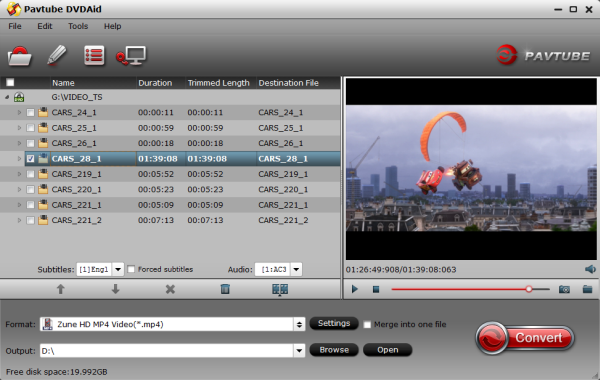Move selected item up with the arrow
The image size is (600, 380).
60,289
